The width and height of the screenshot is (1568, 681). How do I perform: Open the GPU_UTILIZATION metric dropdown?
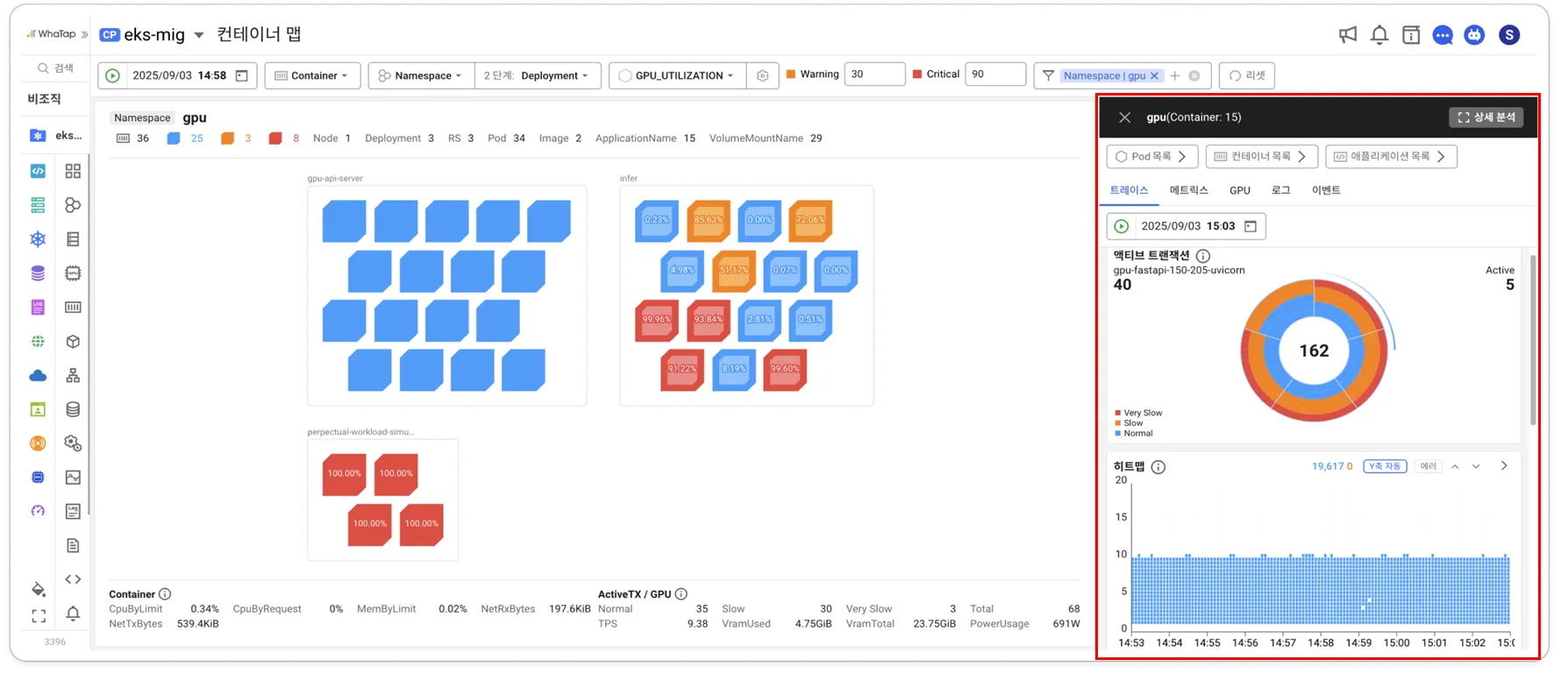[677, 75]
